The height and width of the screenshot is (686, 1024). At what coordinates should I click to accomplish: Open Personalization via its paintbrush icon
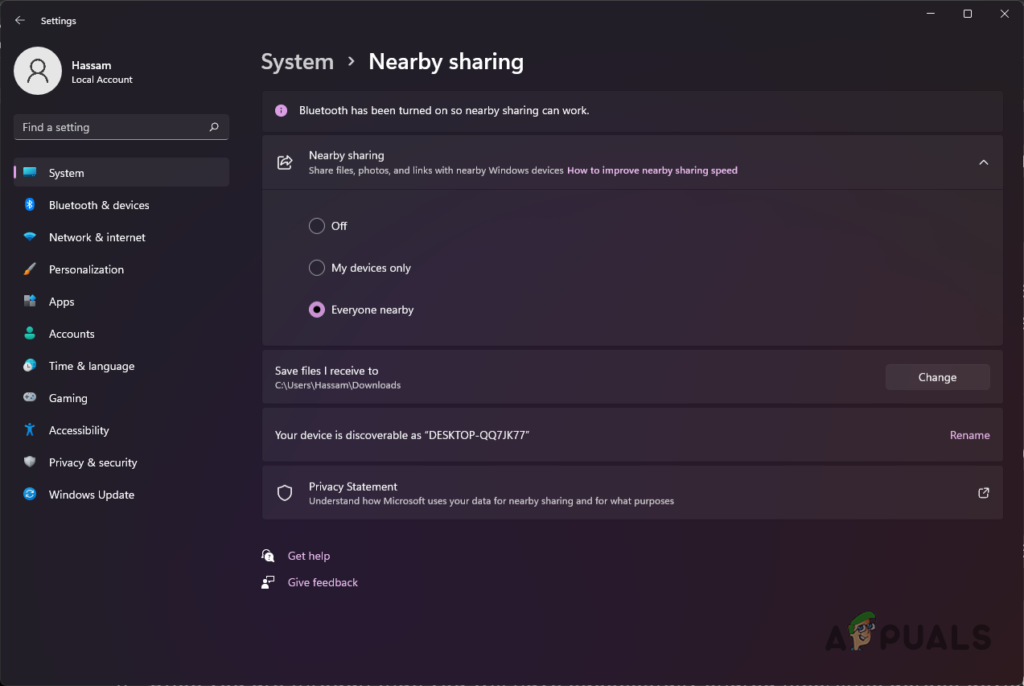tap(29, 269)
